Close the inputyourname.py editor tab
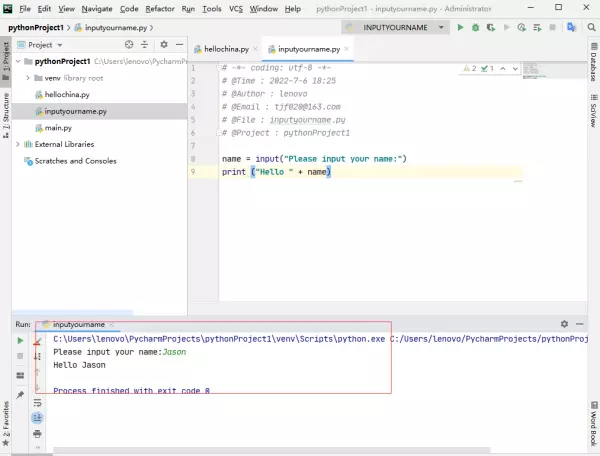Image resolution: width=600 pixels, height=456 pixels. click(346, 49)
